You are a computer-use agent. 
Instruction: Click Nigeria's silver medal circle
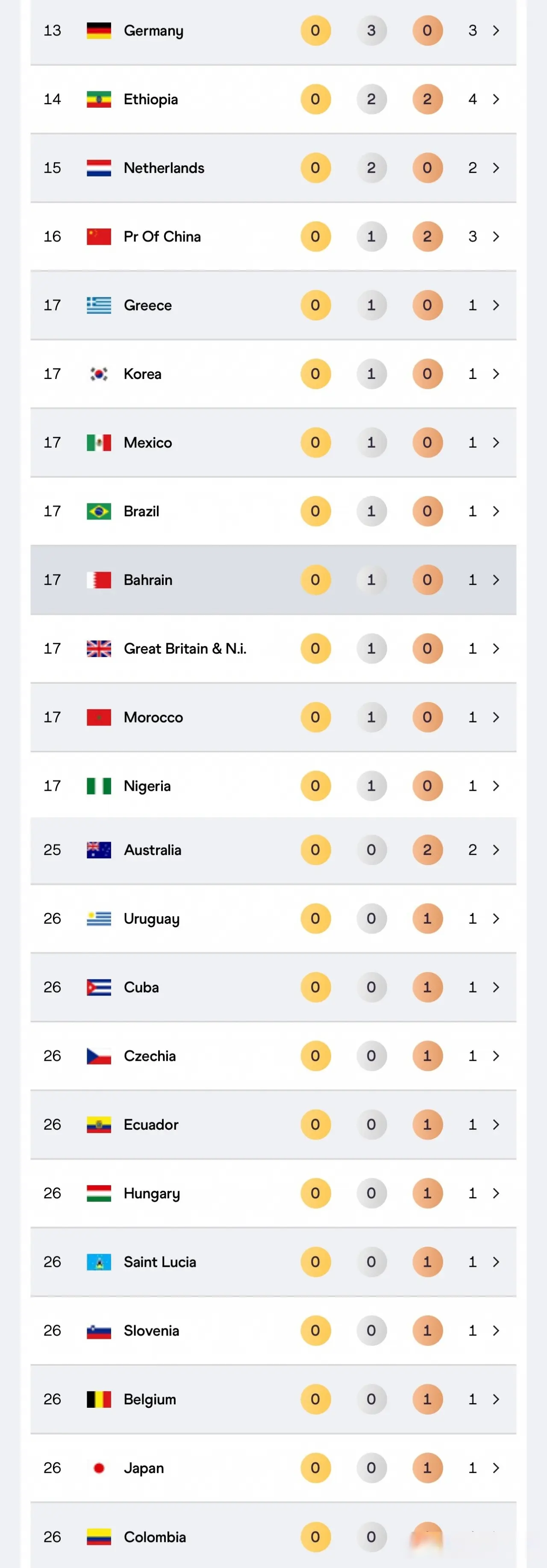pyautogui.click(x=371, y=786)
